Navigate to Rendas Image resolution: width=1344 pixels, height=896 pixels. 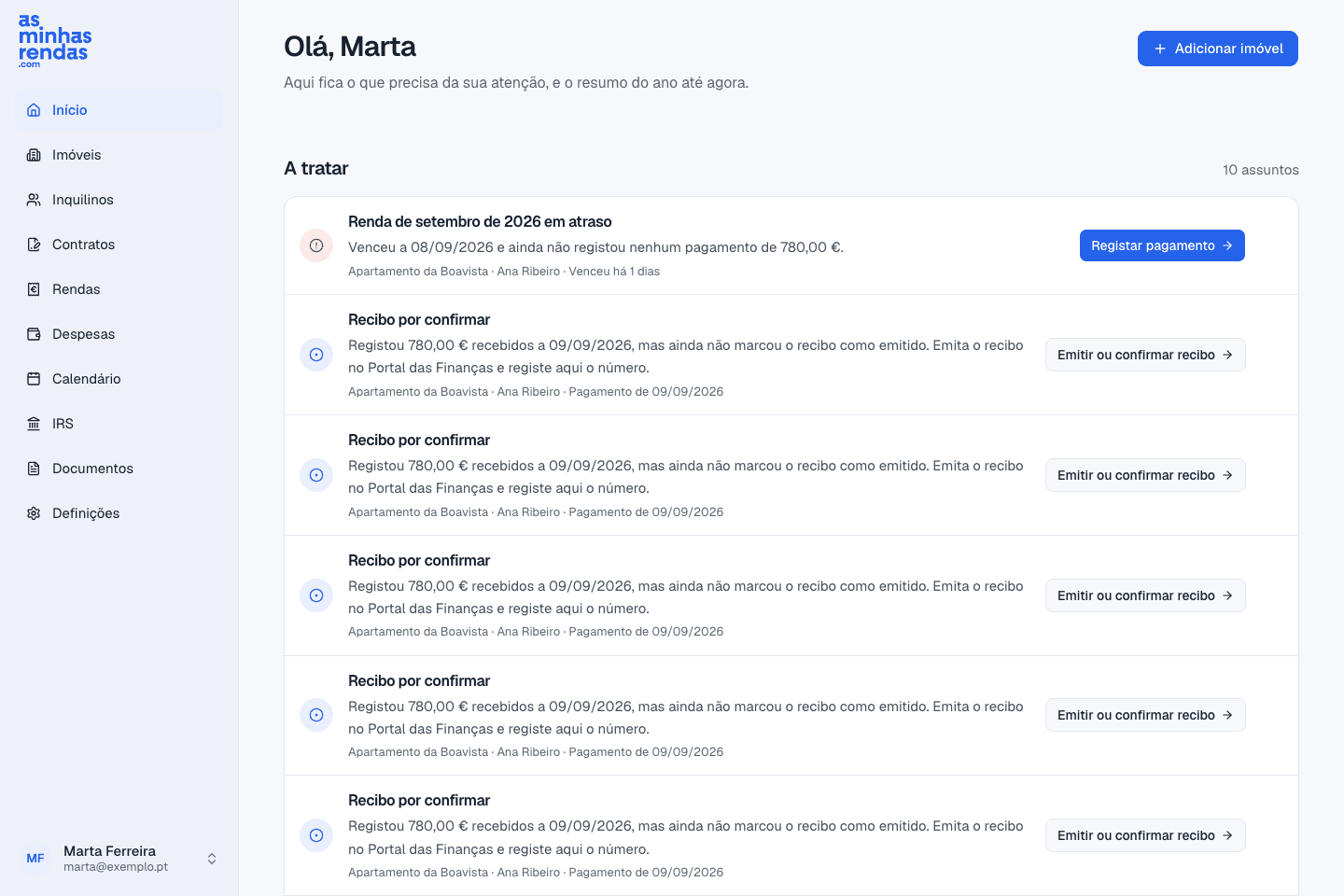pyautogui.click(x=119, y=289)
